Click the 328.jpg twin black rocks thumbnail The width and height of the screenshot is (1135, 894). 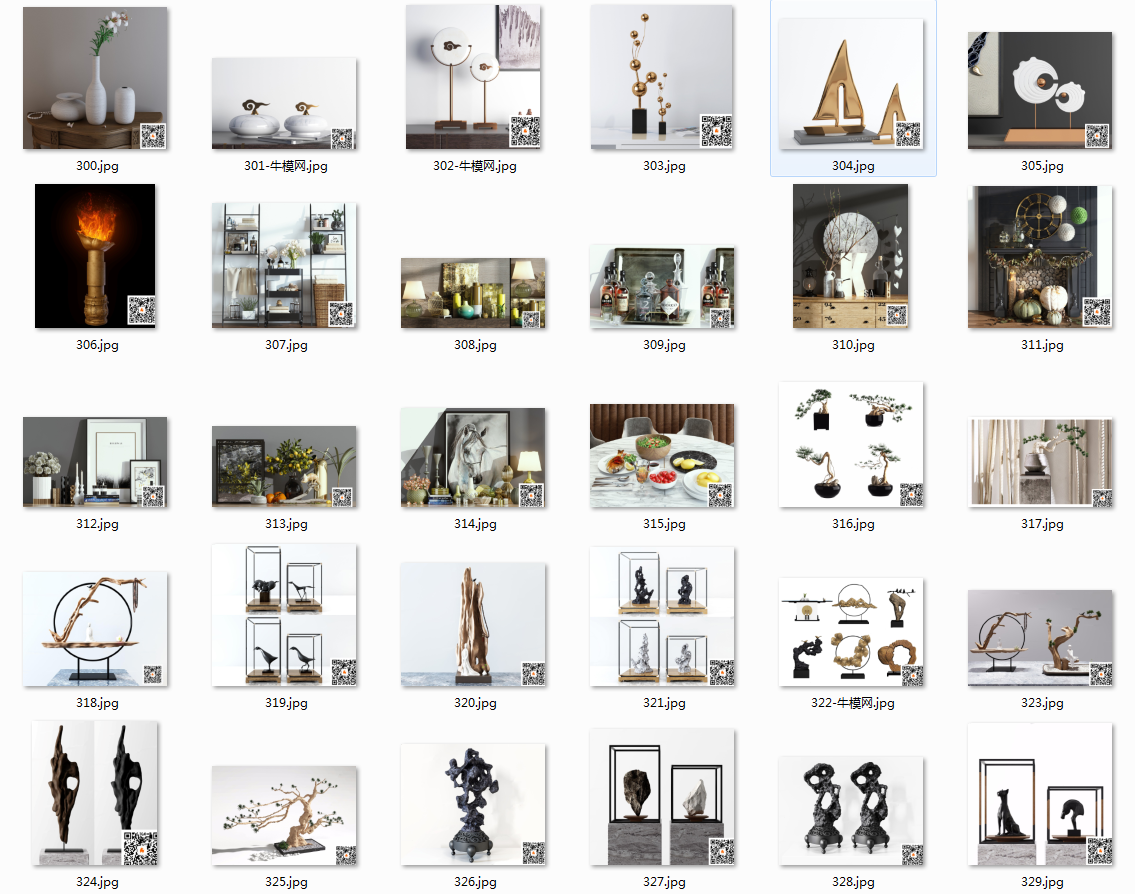[x=851, y=811]
